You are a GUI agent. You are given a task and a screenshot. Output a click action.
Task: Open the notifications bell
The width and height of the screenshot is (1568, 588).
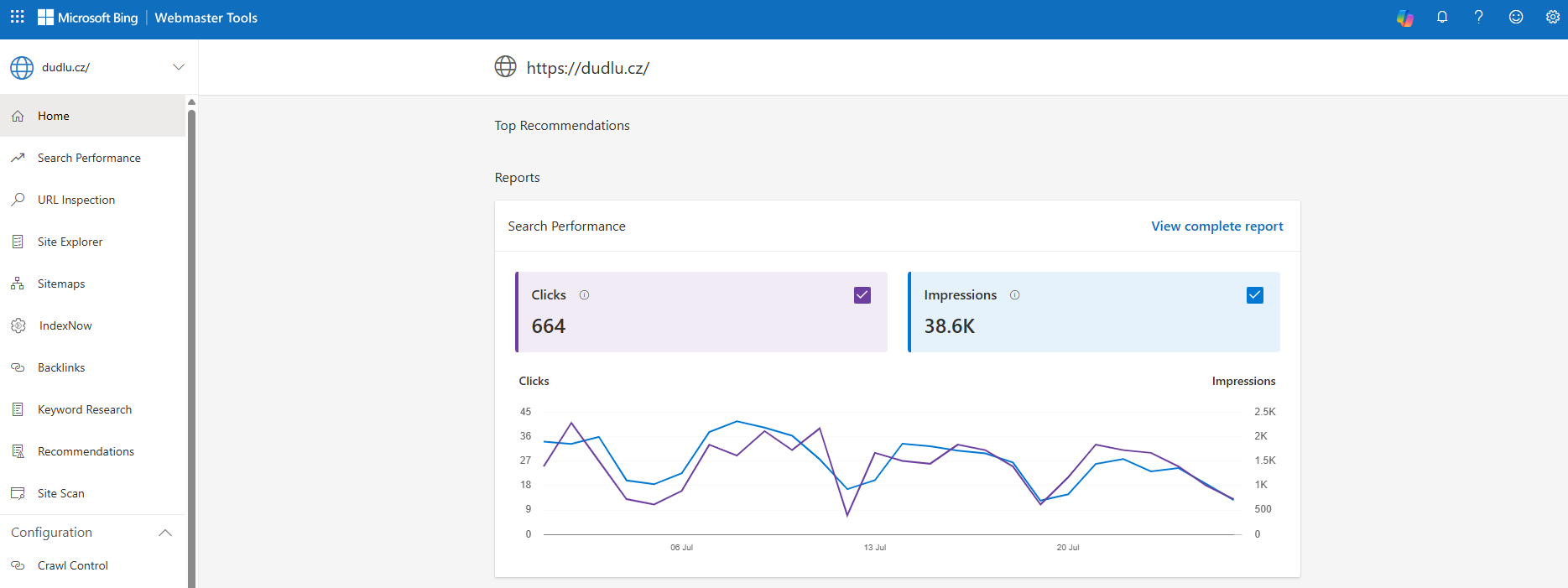click(x=1442, y=17)
